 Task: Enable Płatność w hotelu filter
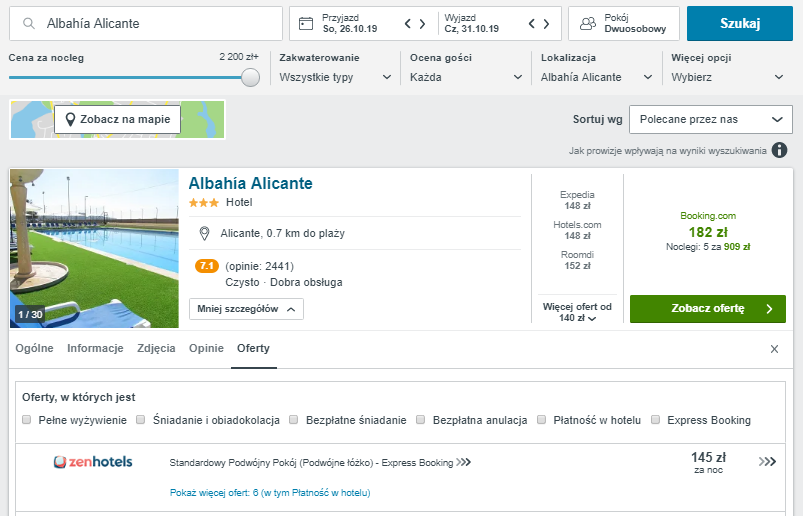click(x=541, y=420)
